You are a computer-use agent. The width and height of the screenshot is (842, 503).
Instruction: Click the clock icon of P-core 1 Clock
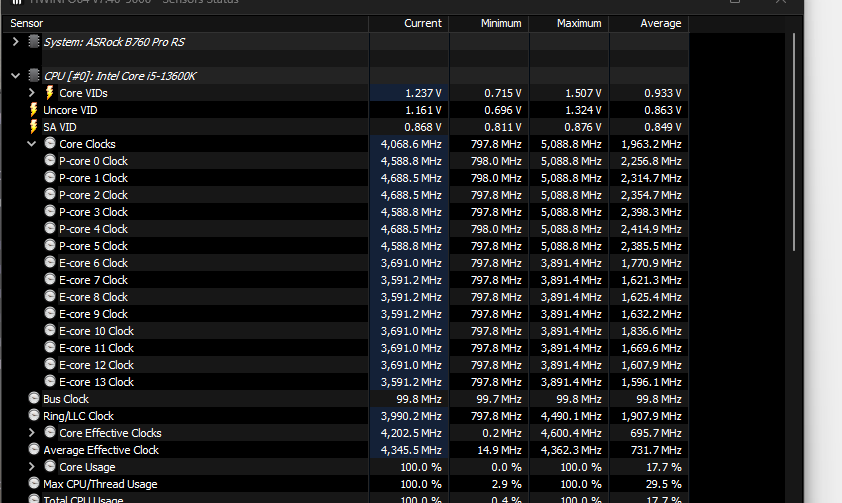50,177
